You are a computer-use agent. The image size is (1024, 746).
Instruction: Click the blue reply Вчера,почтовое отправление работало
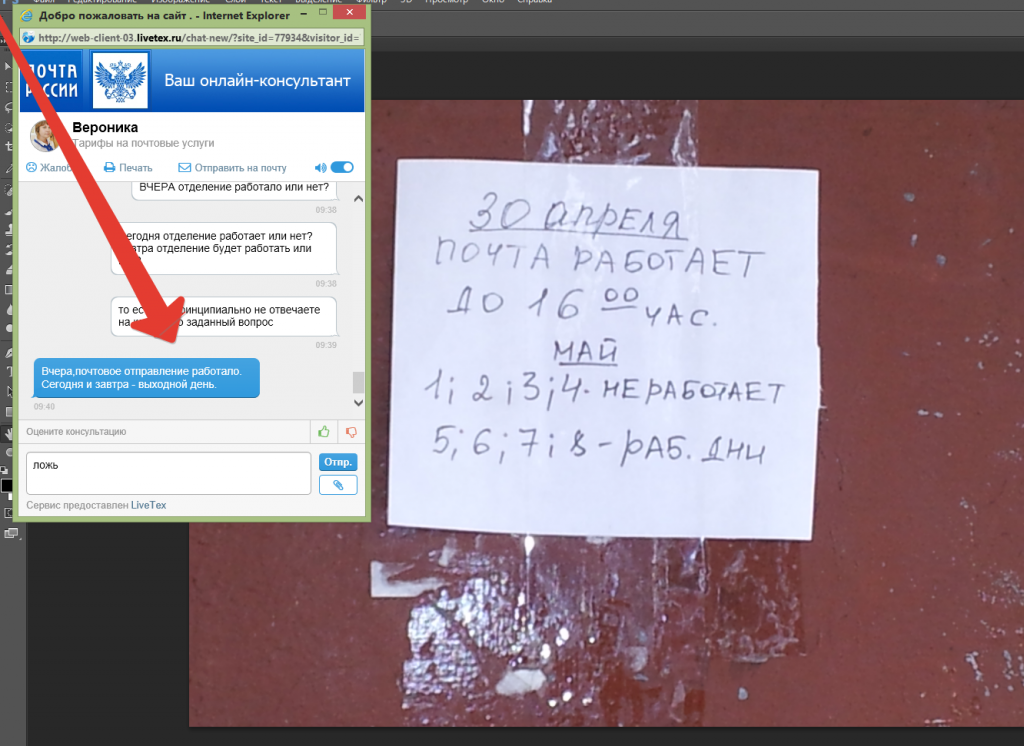tap(146, 378)
